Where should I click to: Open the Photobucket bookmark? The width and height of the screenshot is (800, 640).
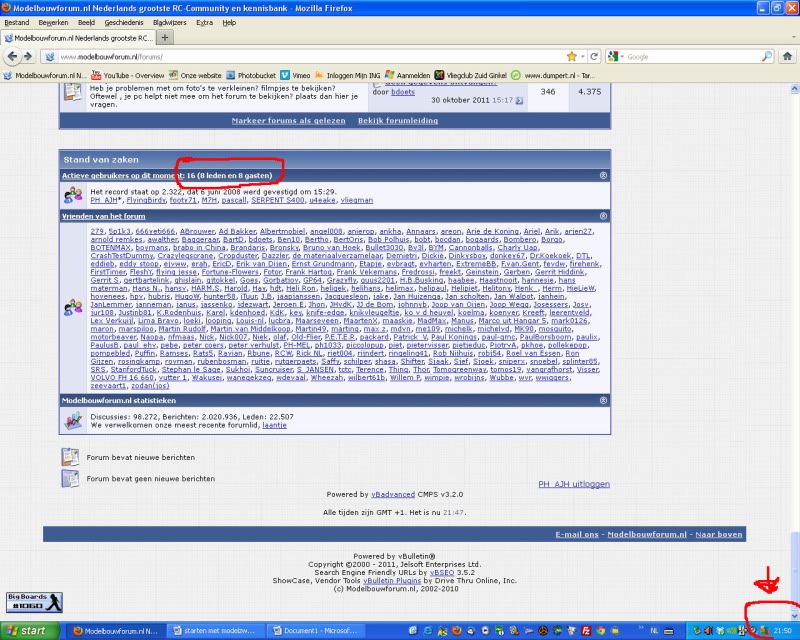pos(251,76)
